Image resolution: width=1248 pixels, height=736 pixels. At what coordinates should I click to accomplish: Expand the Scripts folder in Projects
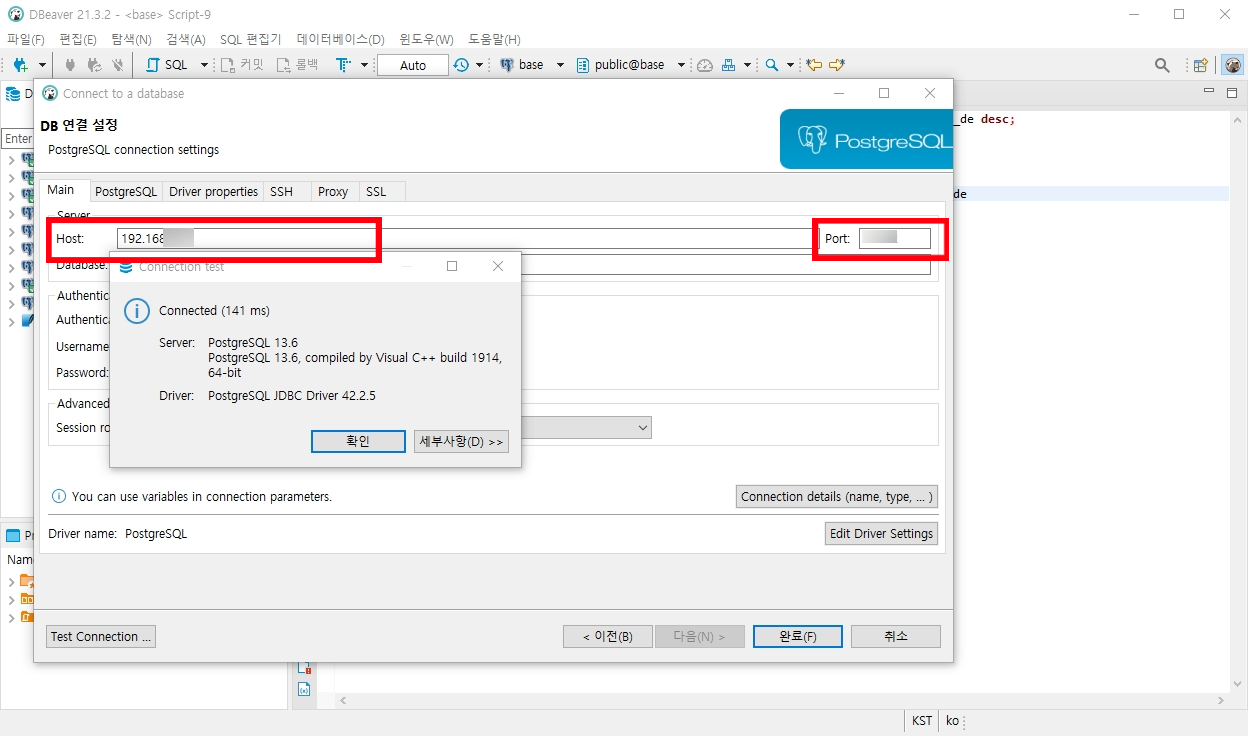[x=12, y=617]
